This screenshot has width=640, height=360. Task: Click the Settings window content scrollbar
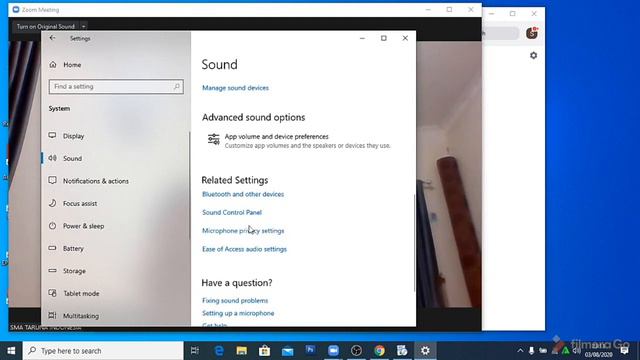(x=414, y=243)
